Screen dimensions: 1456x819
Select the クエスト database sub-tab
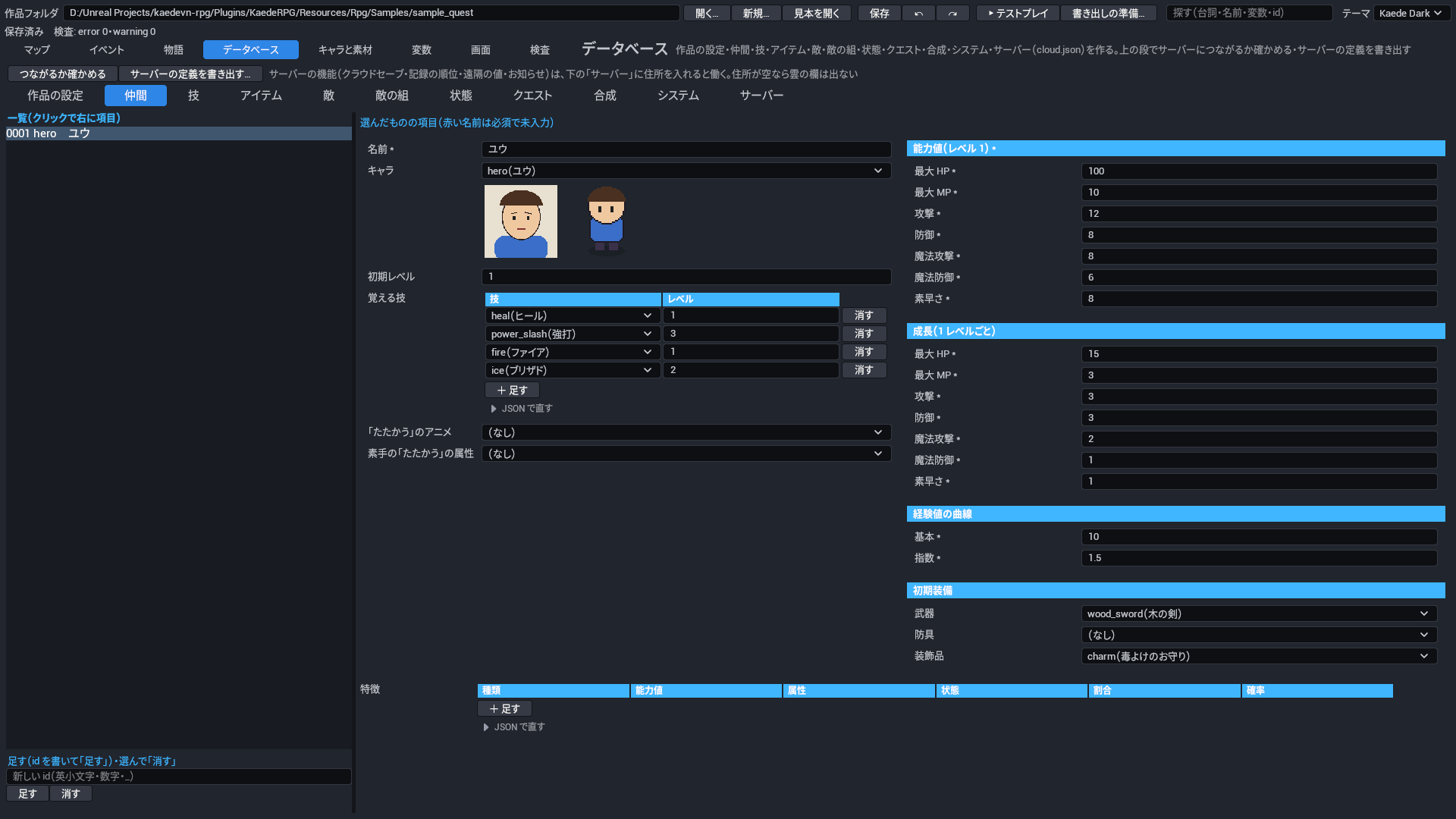[x=532, y=96]
